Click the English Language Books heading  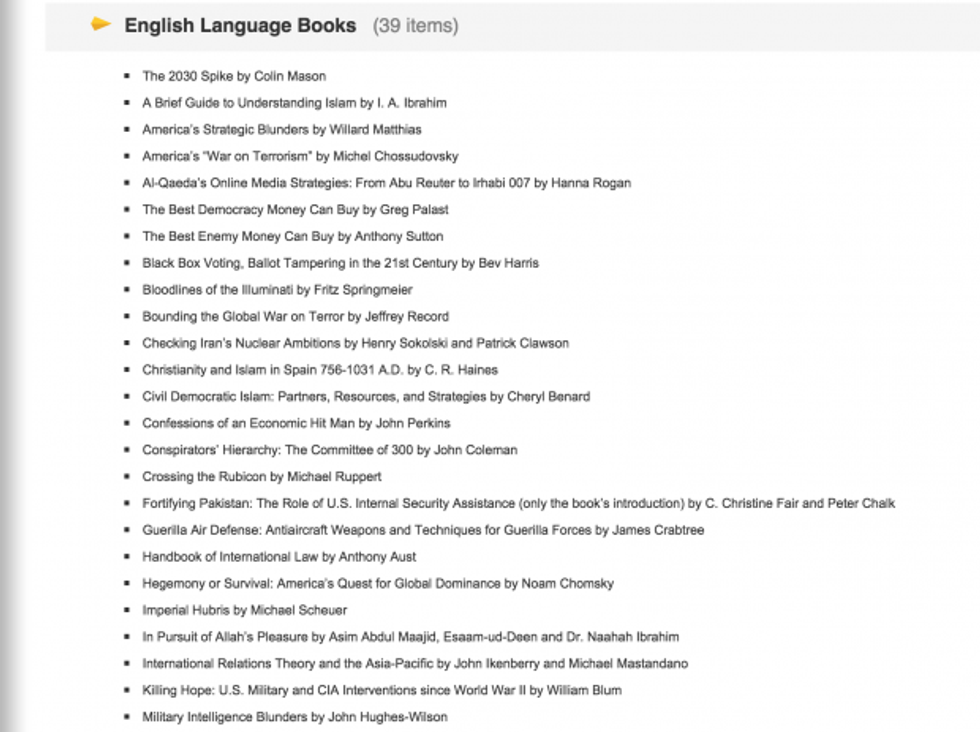tap(239, 26)
